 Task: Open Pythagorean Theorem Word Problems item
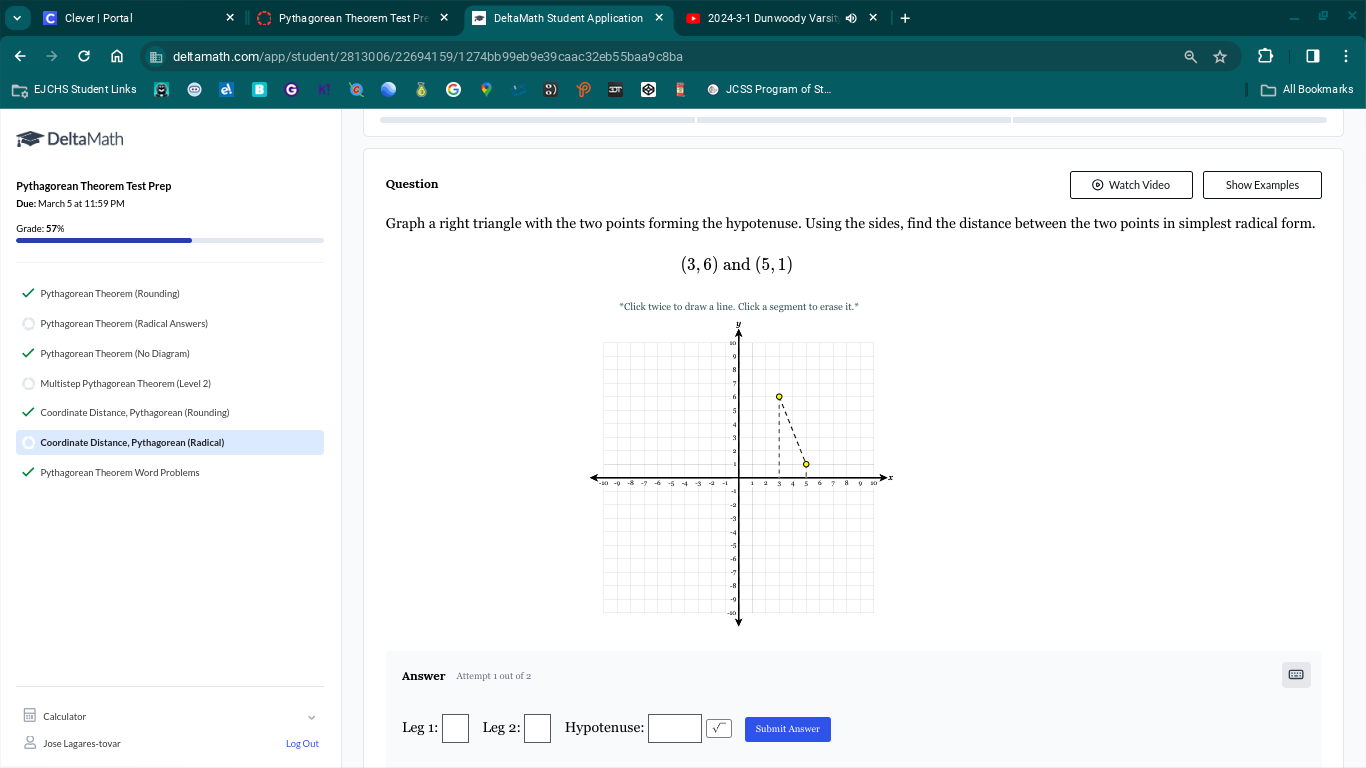120,473
